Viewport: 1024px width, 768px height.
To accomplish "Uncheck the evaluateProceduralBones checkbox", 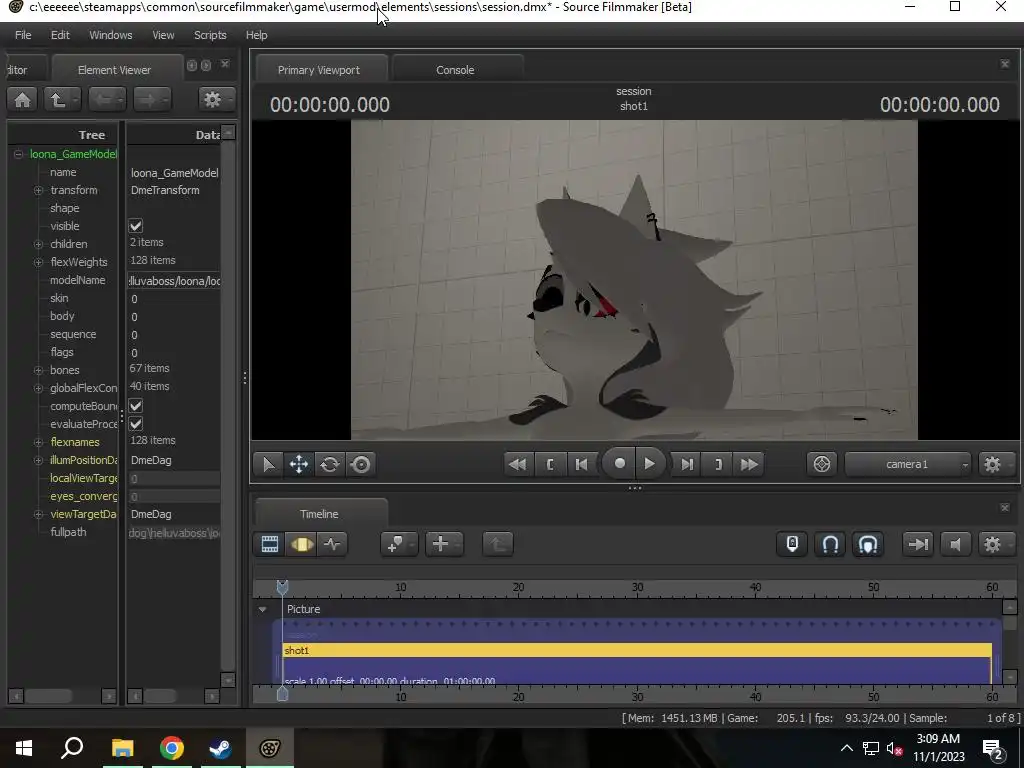I will click(136, 424).
